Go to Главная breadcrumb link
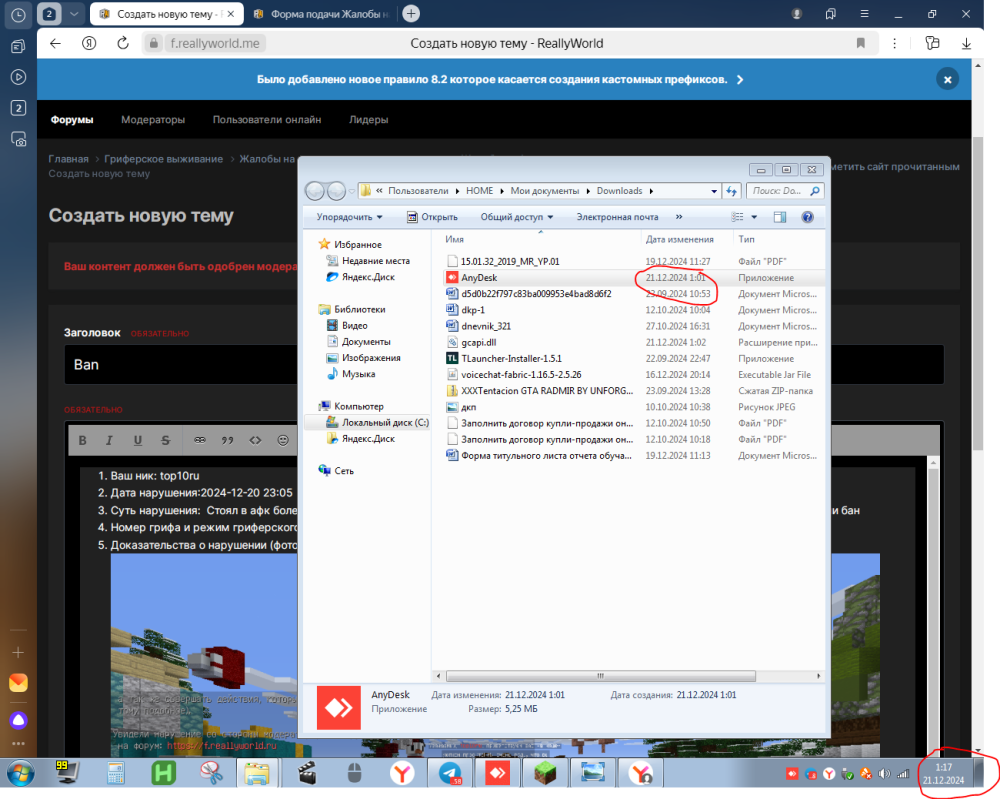This screenshot has width=1000, height=799. click(x=68, y=159)
